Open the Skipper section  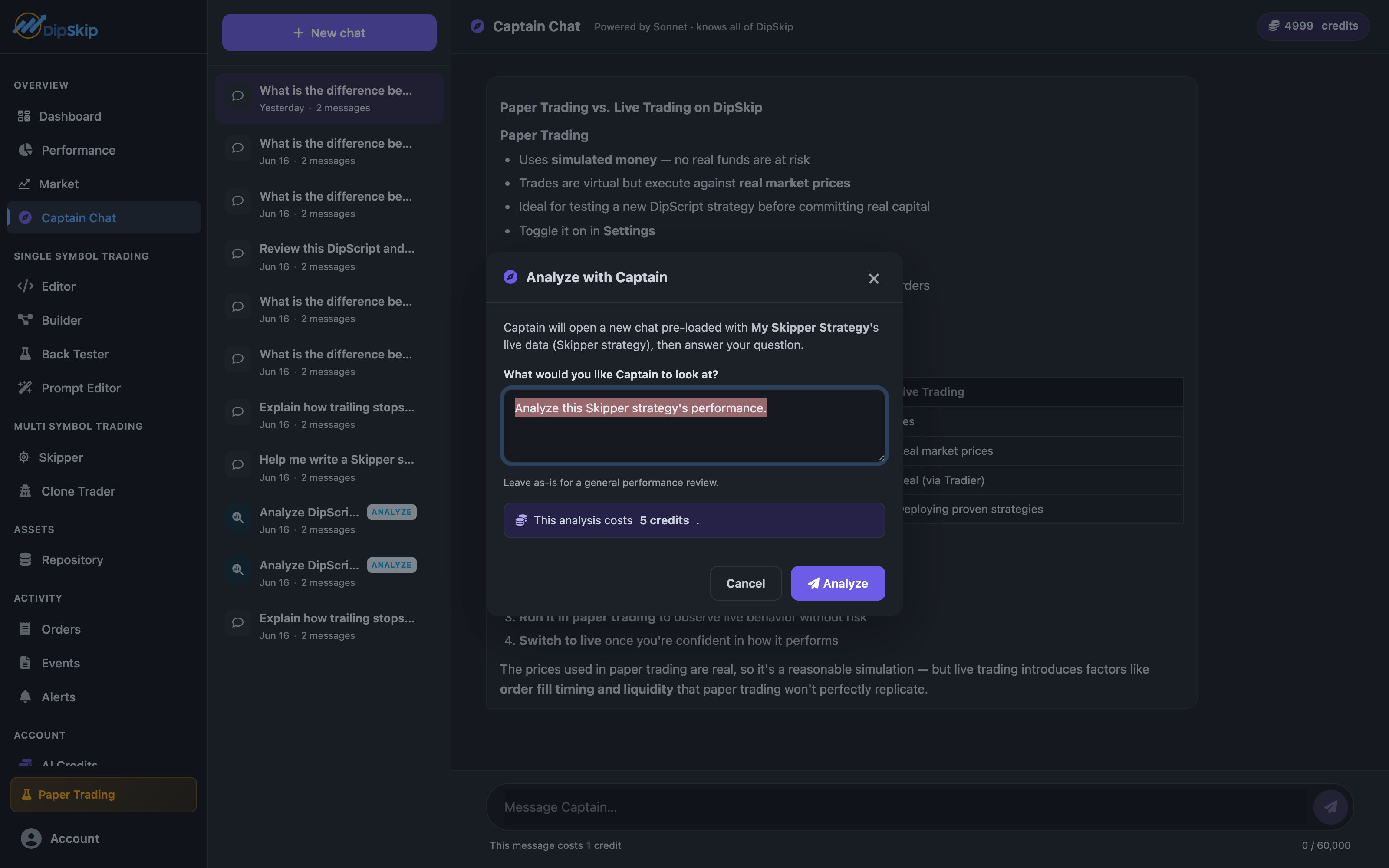pos(104,457)
